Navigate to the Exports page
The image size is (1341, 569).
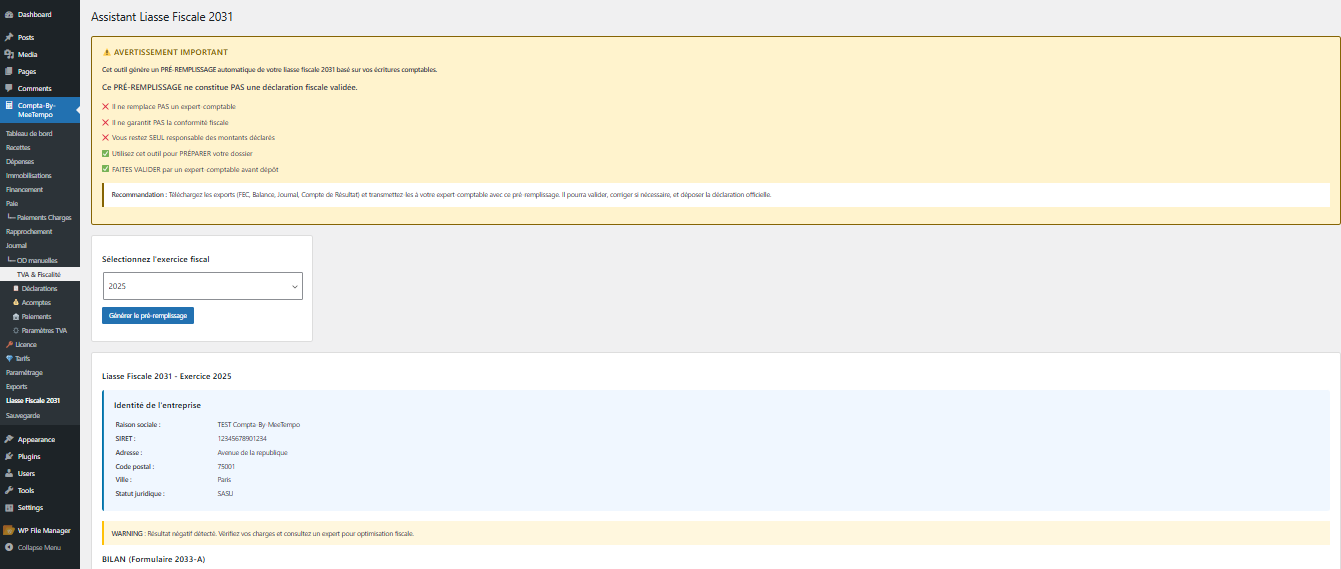coord(17,386)
